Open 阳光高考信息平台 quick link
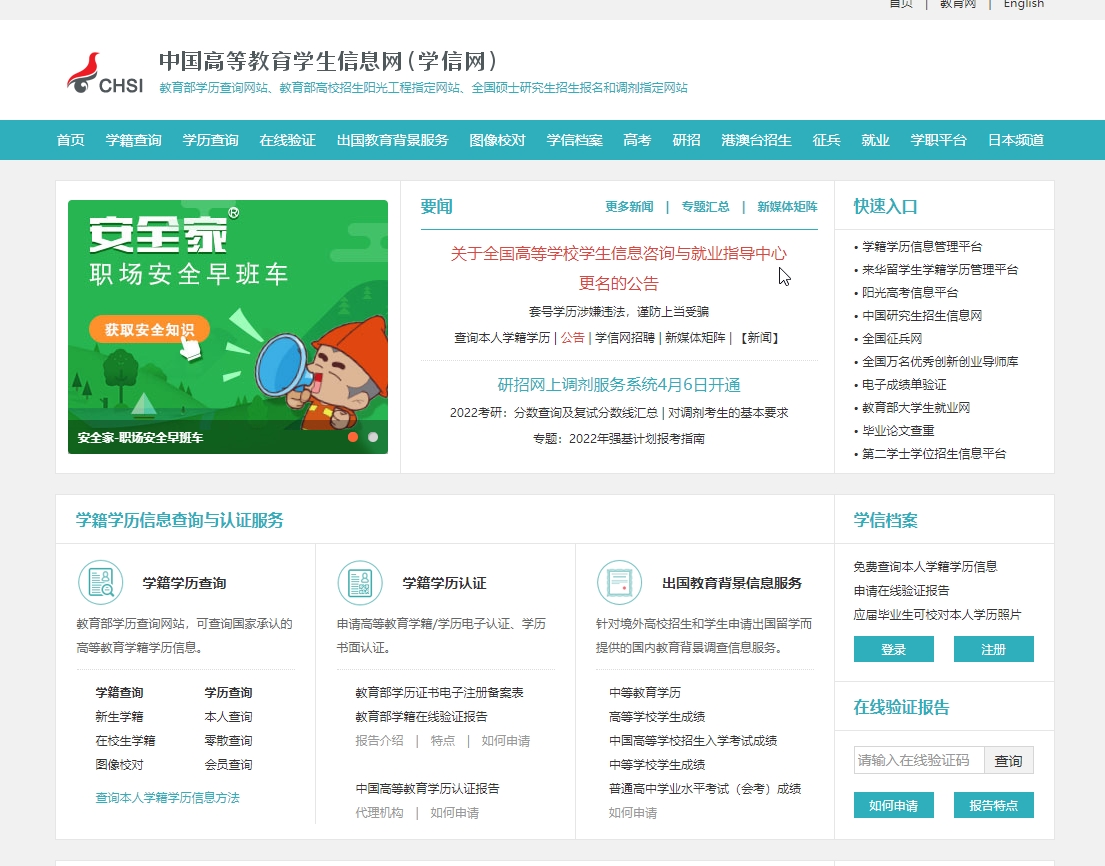Screen dimensions: 1105x866 pos(910,292)
